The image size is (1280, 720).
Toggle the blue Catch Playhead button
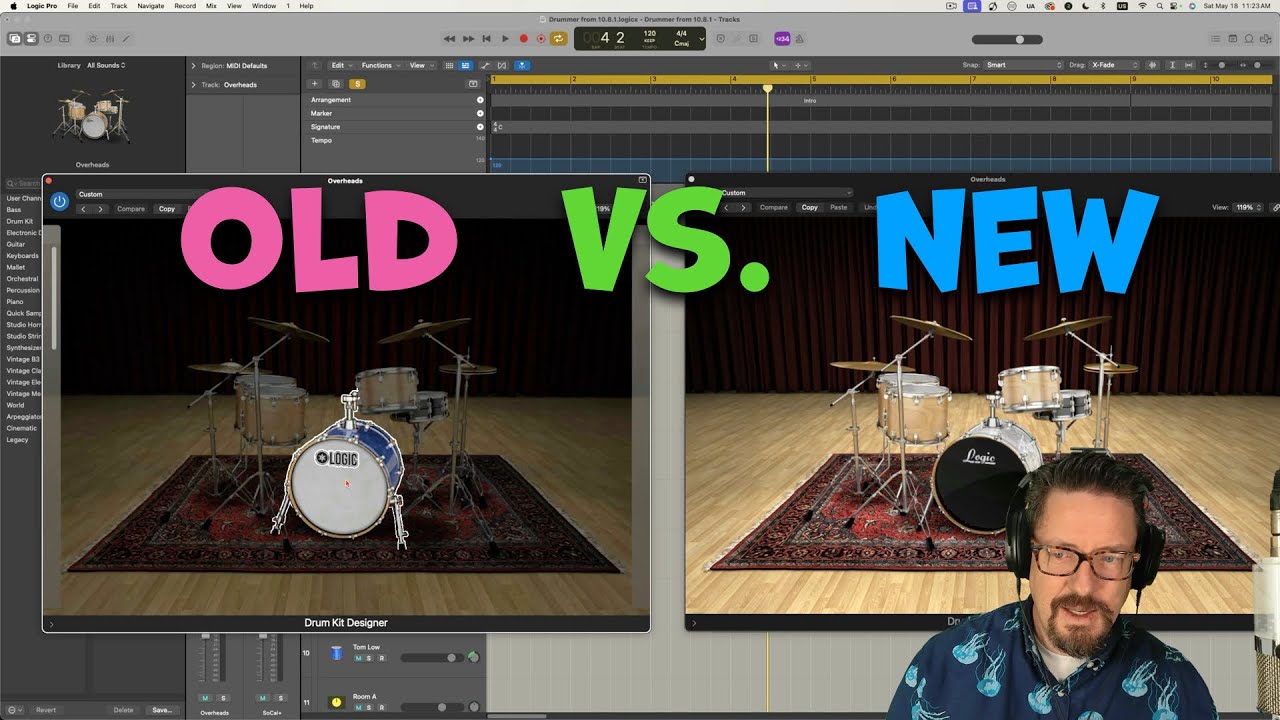point(520,65)
